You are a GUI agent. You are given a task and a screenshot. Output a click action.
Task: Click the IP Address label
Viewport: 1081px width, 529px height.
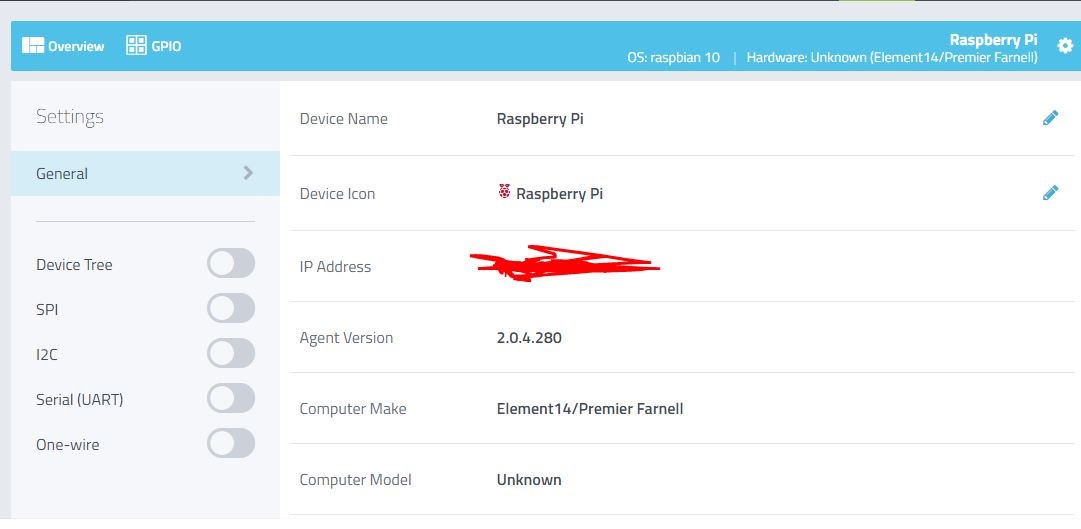[335, 267]
